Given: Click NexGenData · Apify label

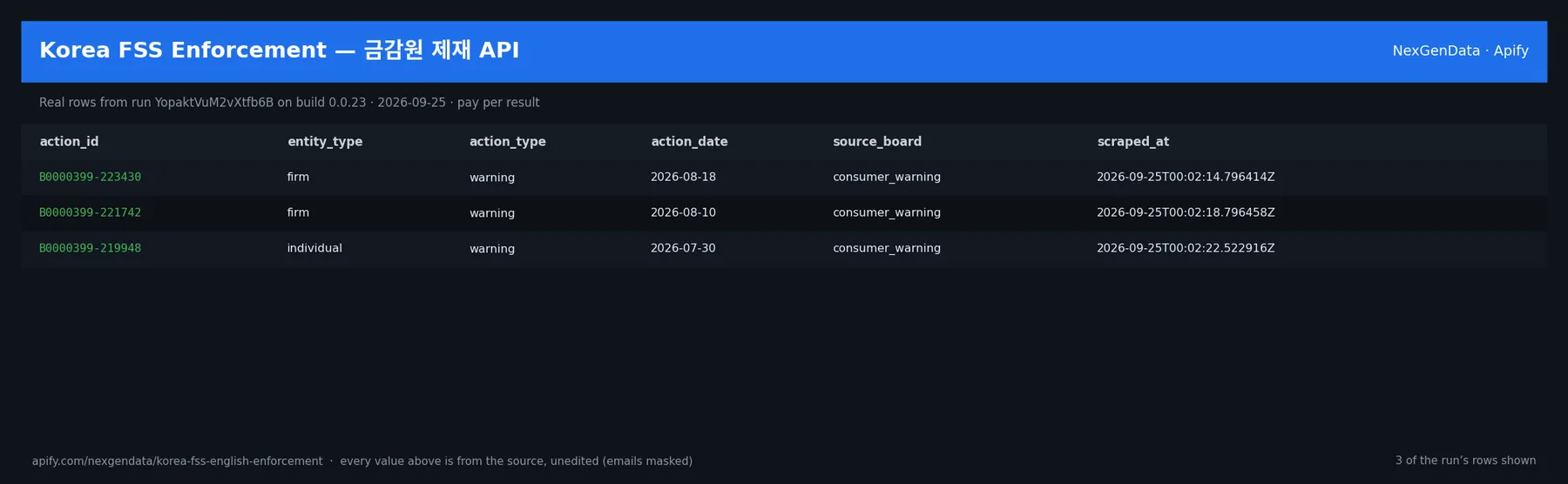Looking at the screenshot, I should [1460, 50].
